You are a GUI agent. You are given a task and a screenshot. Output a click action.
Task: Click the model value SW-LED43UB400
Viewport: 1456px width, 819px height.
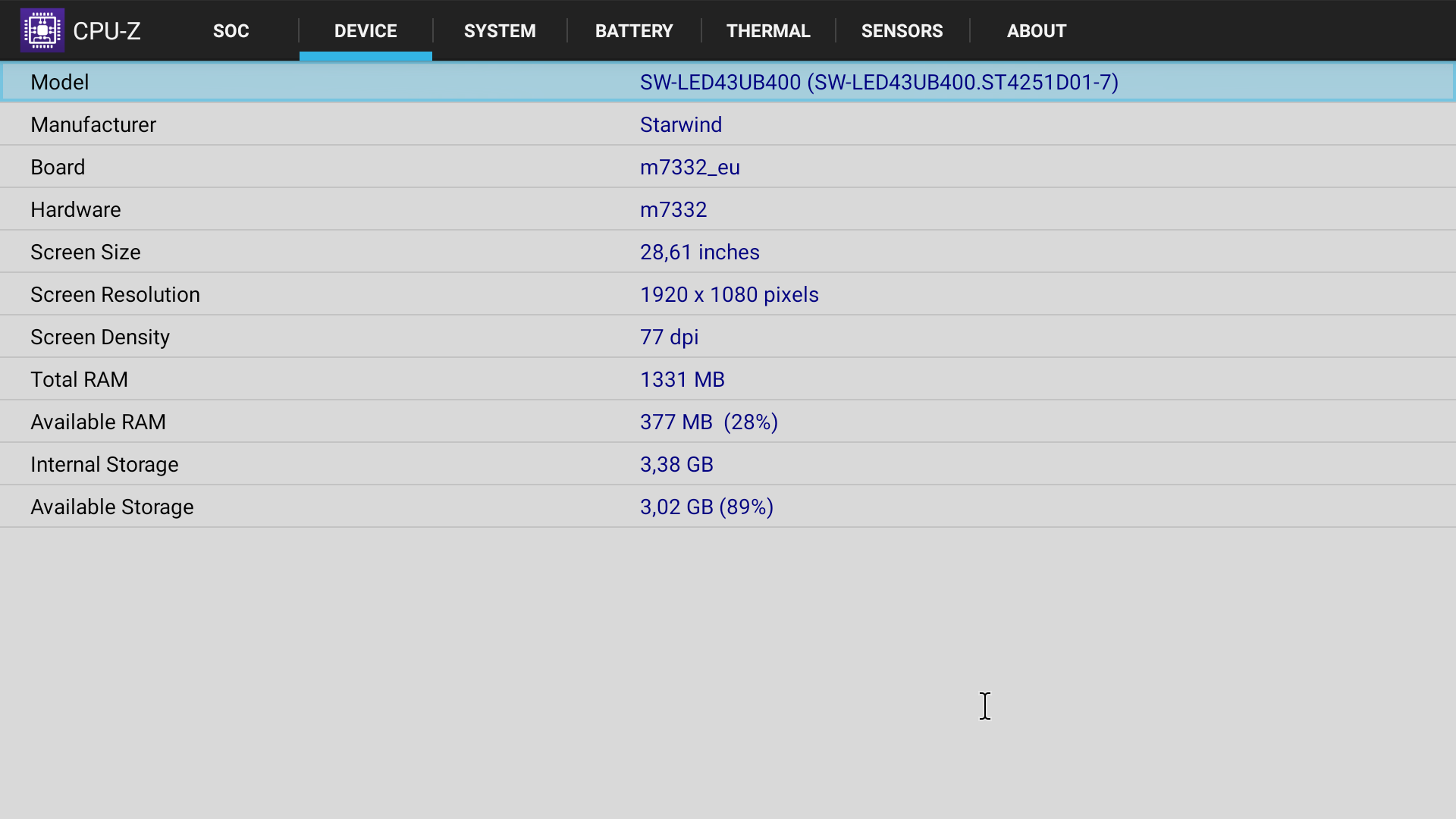pyautogui.click(x=879, y=82)
